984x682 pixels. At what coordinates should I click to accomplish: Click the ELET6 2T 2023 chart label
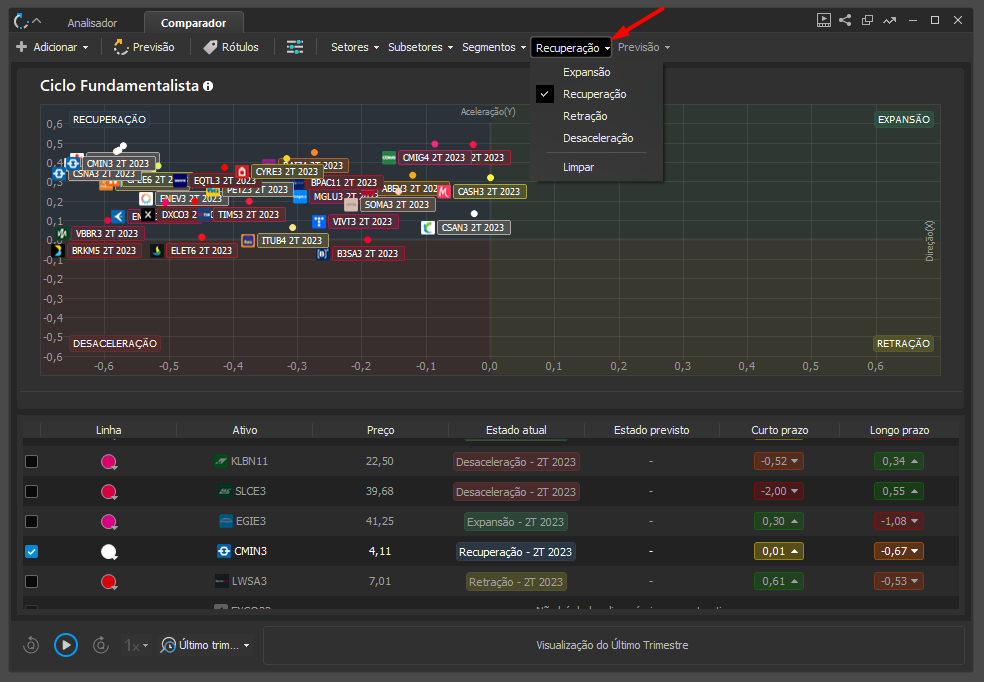tap(201, 250)
